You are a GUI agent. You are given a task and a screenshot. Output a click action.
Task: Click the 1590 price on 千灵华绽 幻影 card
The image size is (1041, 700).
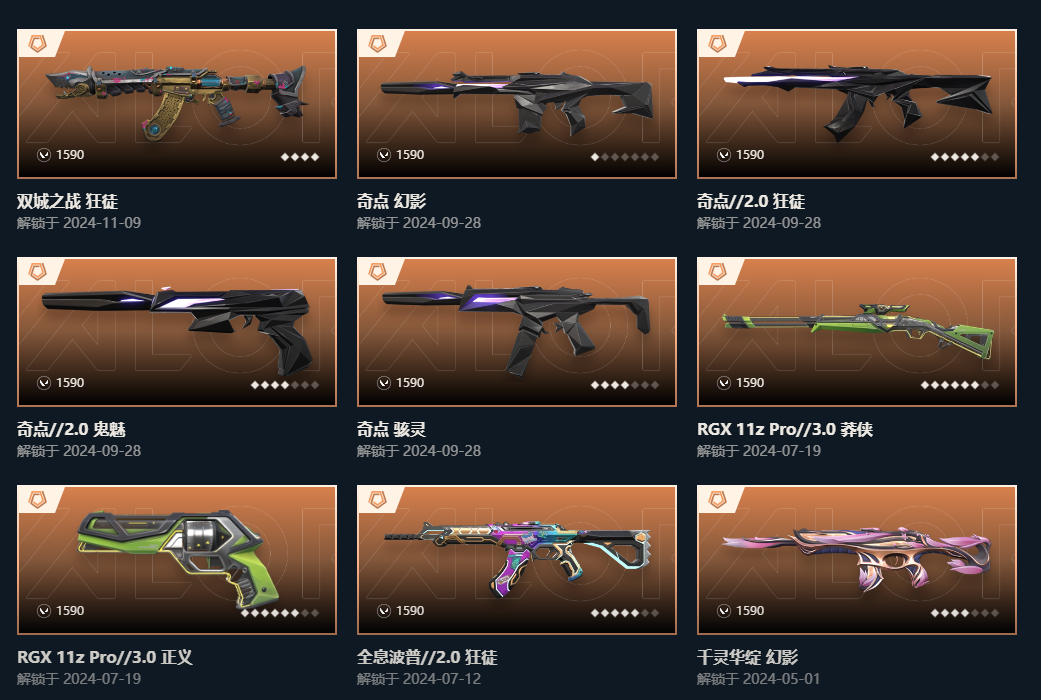tap(750, 610)
